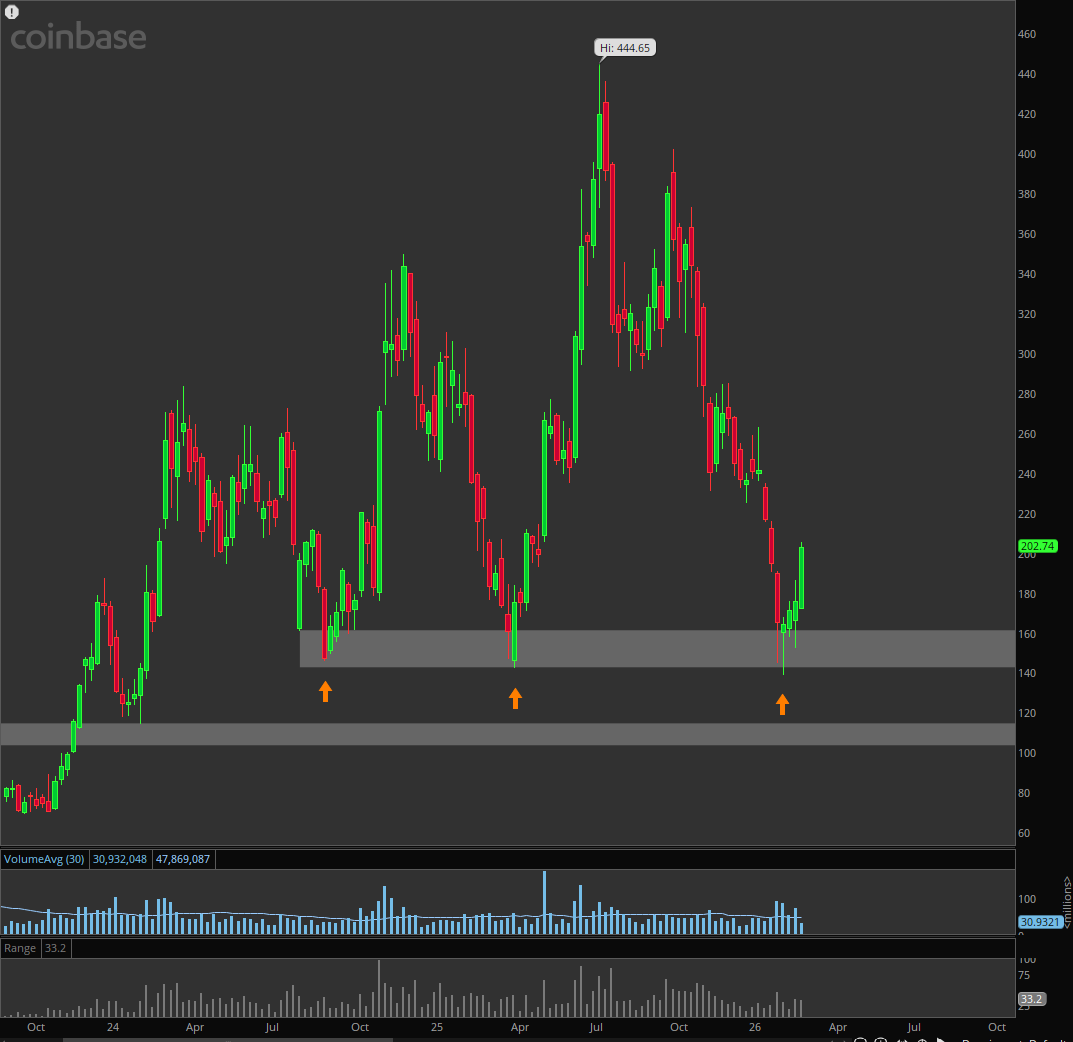The width and height of the screenshot is (1073, 1042).
Task: Click the 140 price axis label
Action: click(1027, 673)
